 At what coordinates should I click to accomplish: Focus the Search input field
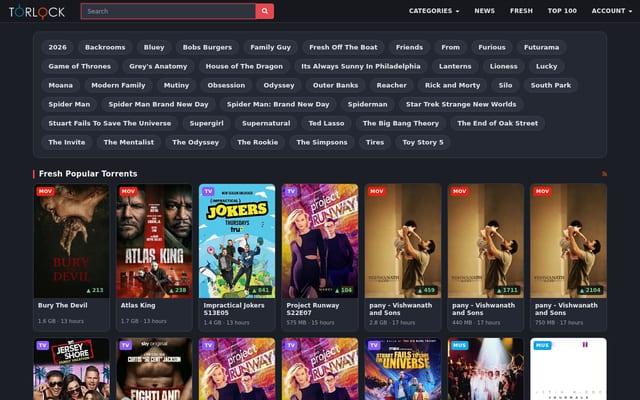click(x=168, y=11)
